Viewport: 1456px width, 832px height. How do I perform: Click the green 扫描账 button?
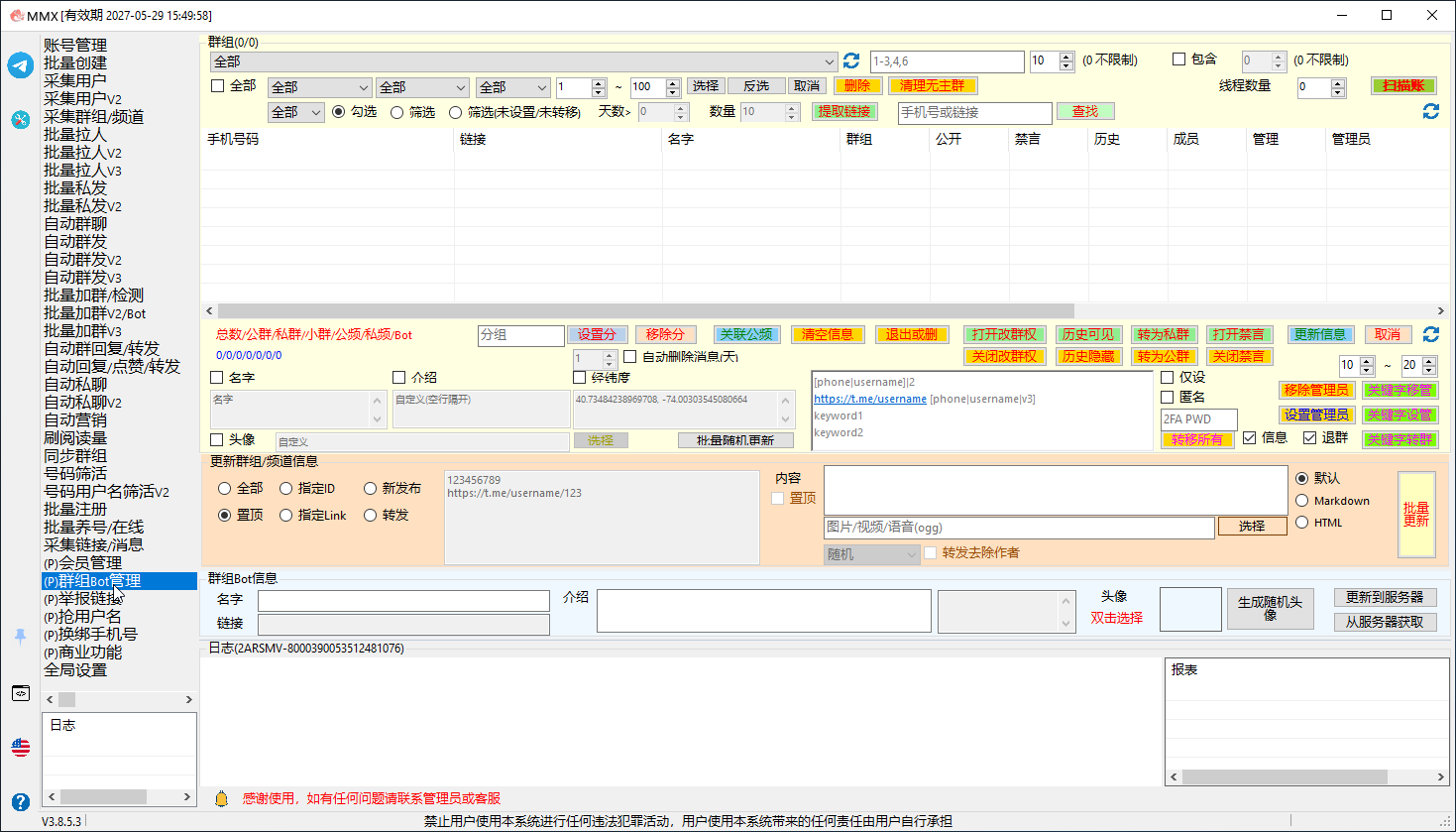(1403, 86)
